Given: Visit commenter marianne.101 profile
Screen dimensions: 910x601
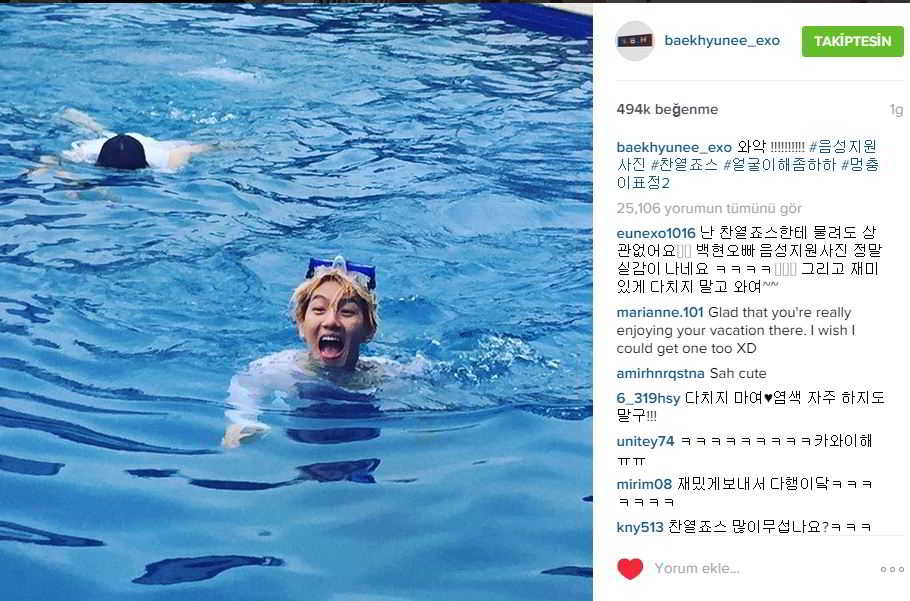Looking at the screenshot, I should pyautogui.click(x=660, y=313).
